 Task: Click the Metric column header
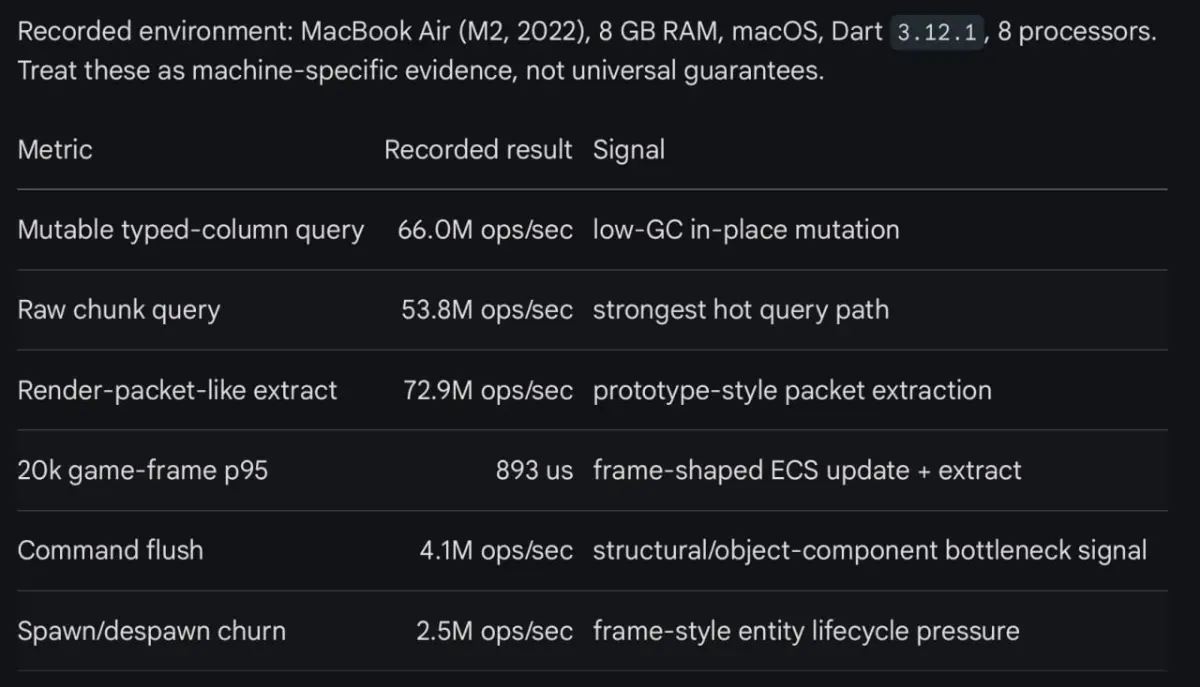pyautogui.click(x=55, y=150)
